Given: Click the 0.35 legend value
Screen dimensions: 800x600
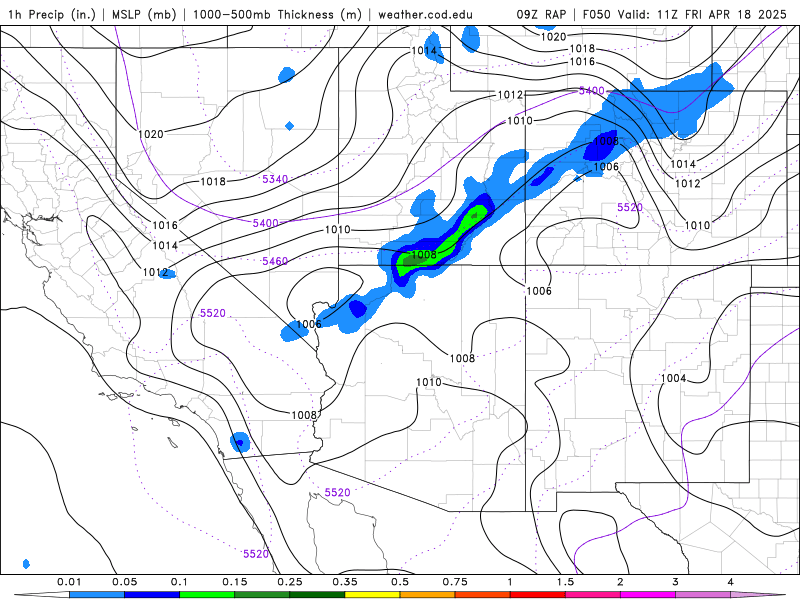Looking at the screenshot, I should (345, 582).
